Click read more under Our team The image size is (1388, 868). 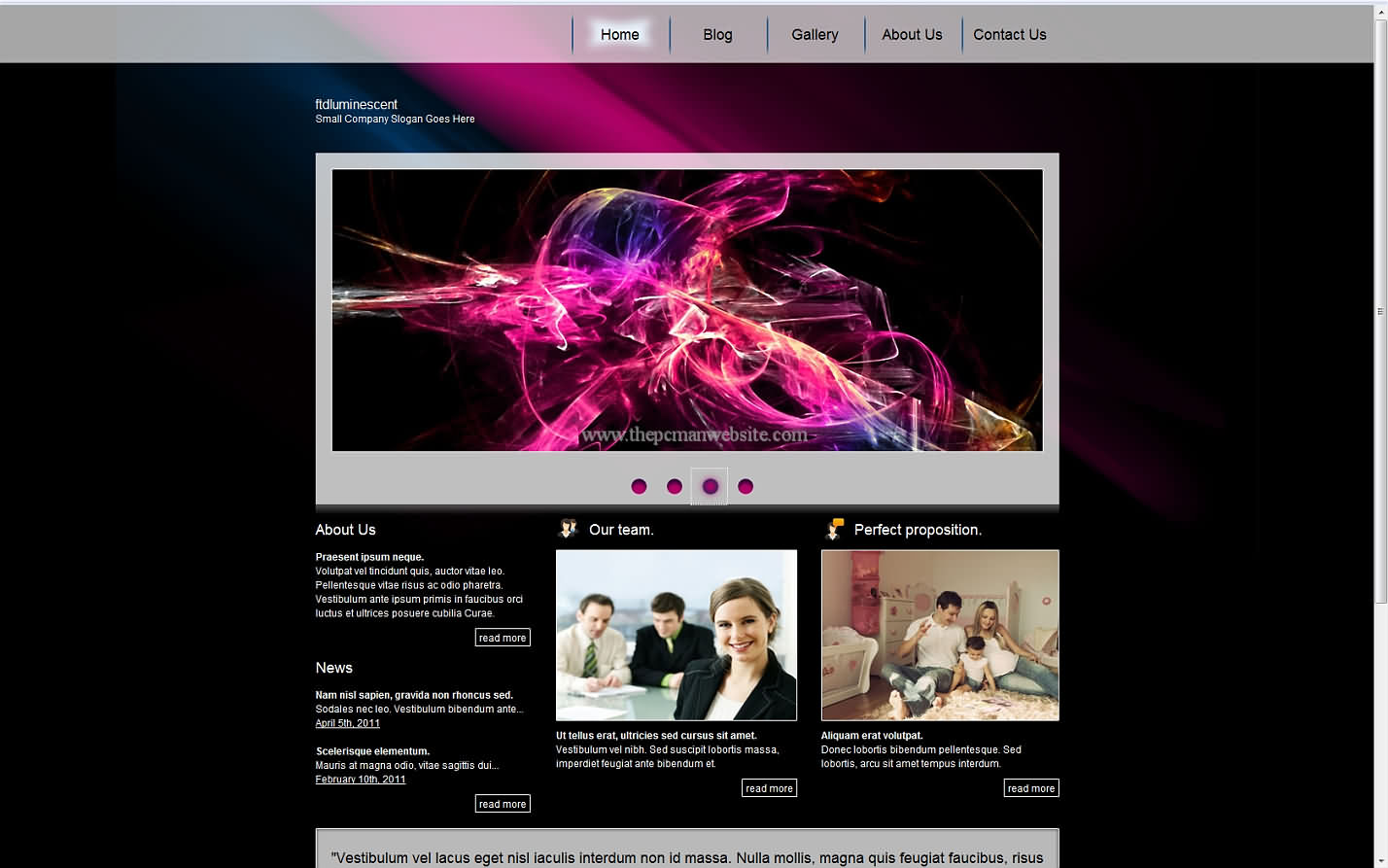769,788
